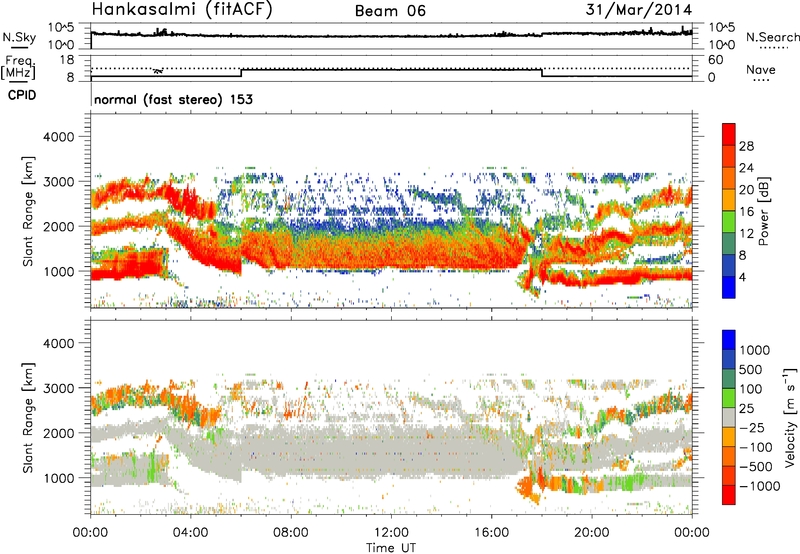Click the 'Freq. [MHz]' axis label
This screenshot has width=800, height=554.
(x=18, y=67)
